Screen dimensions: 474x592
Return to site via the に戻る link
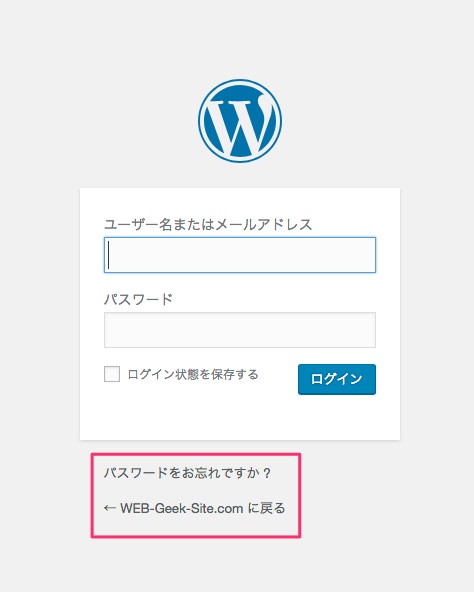195,508
